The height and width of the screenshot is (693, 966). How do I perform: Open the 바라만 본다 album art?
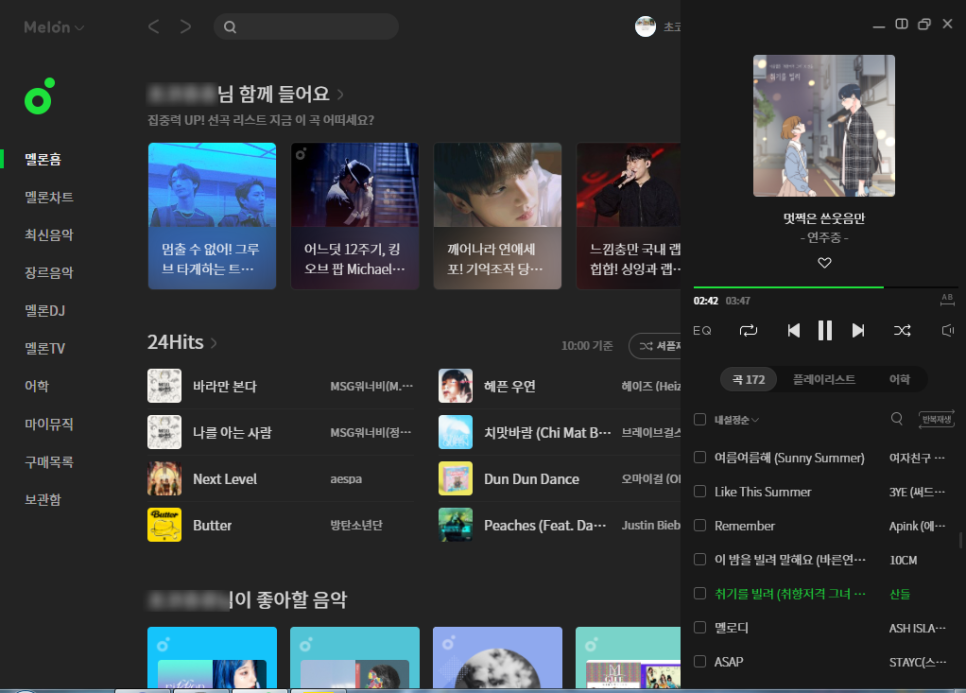pos(164,386)
